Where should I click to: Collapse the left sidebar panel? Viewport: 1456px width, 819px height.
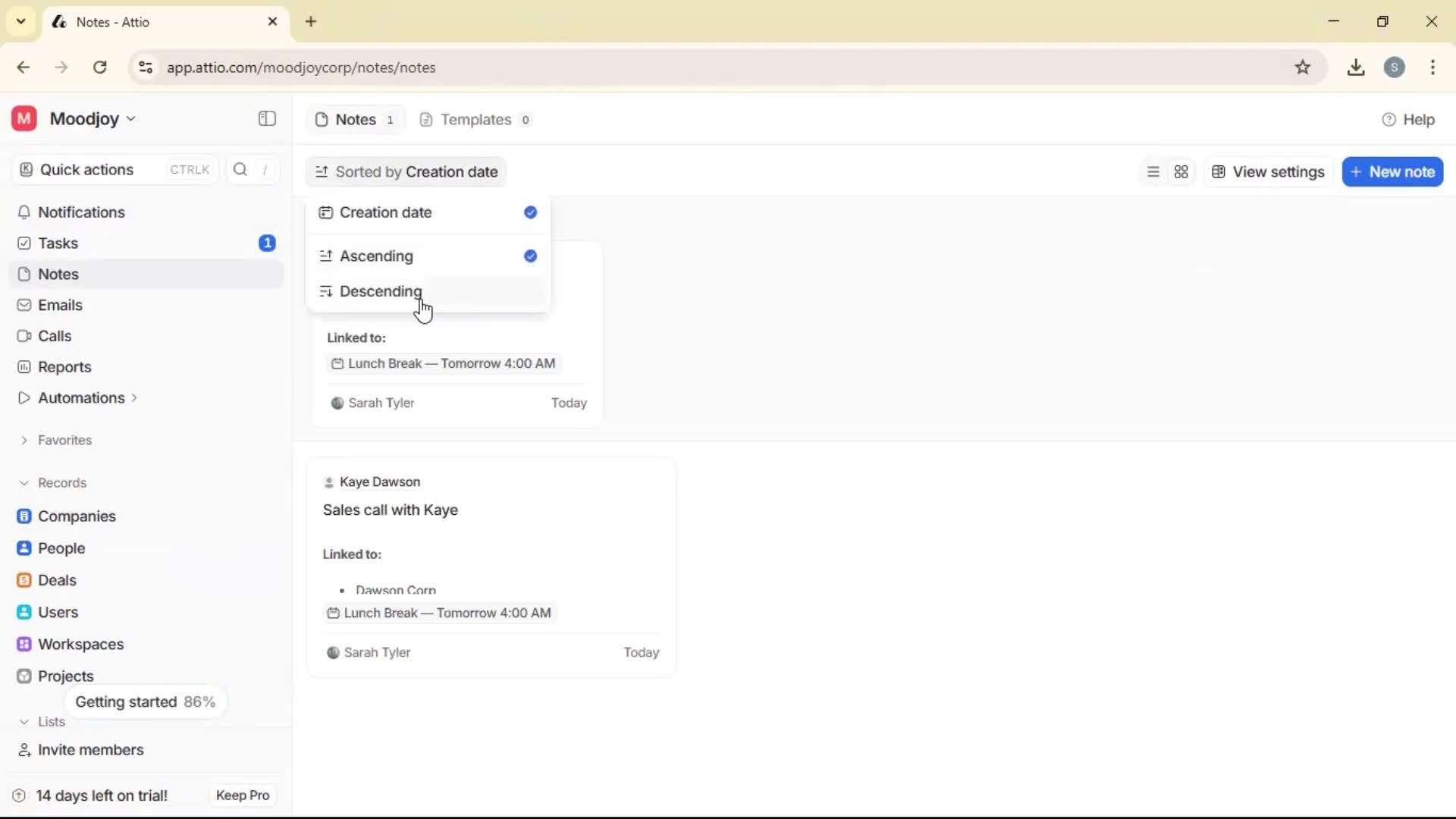click(266, 119)
